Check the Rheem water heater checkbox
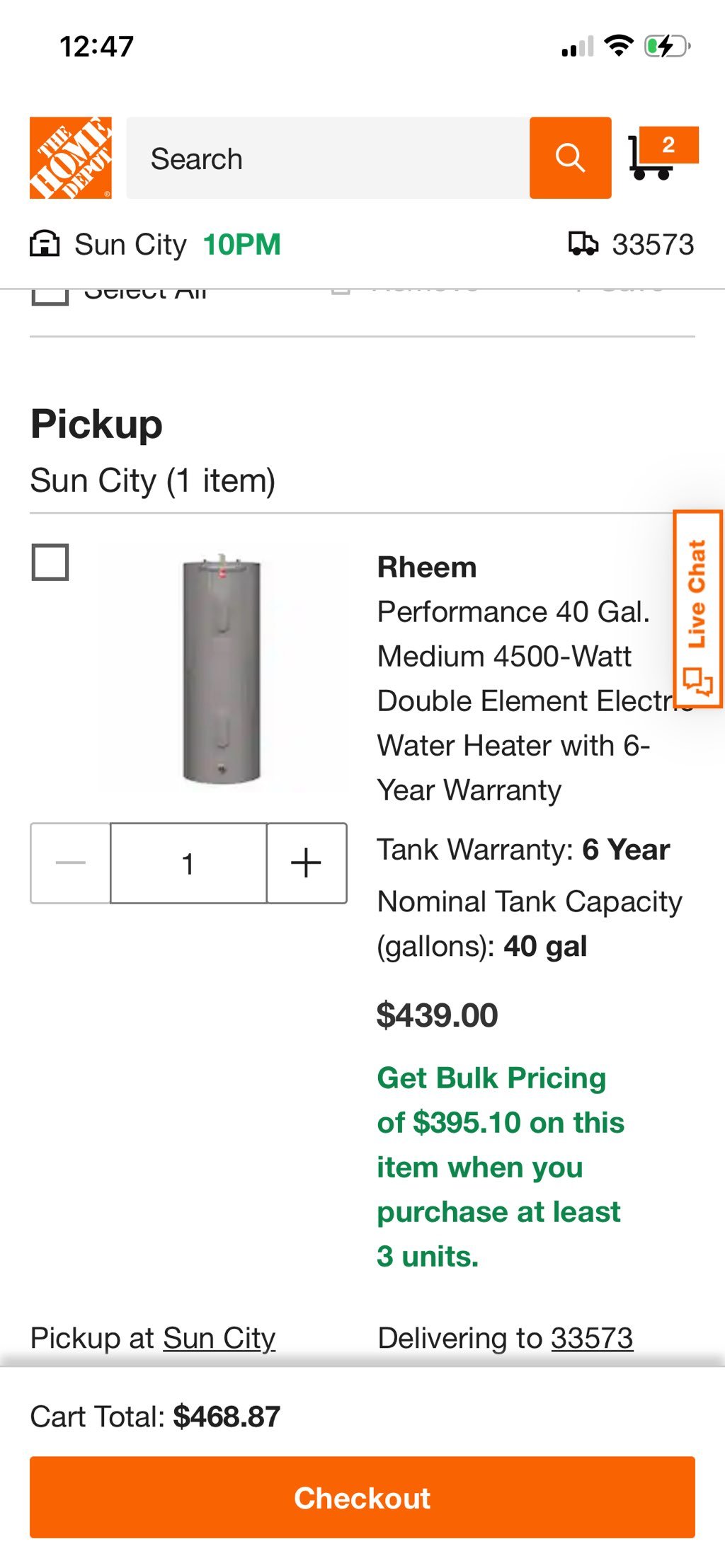Screen dimensions: 725x1568 pos(50,563)
